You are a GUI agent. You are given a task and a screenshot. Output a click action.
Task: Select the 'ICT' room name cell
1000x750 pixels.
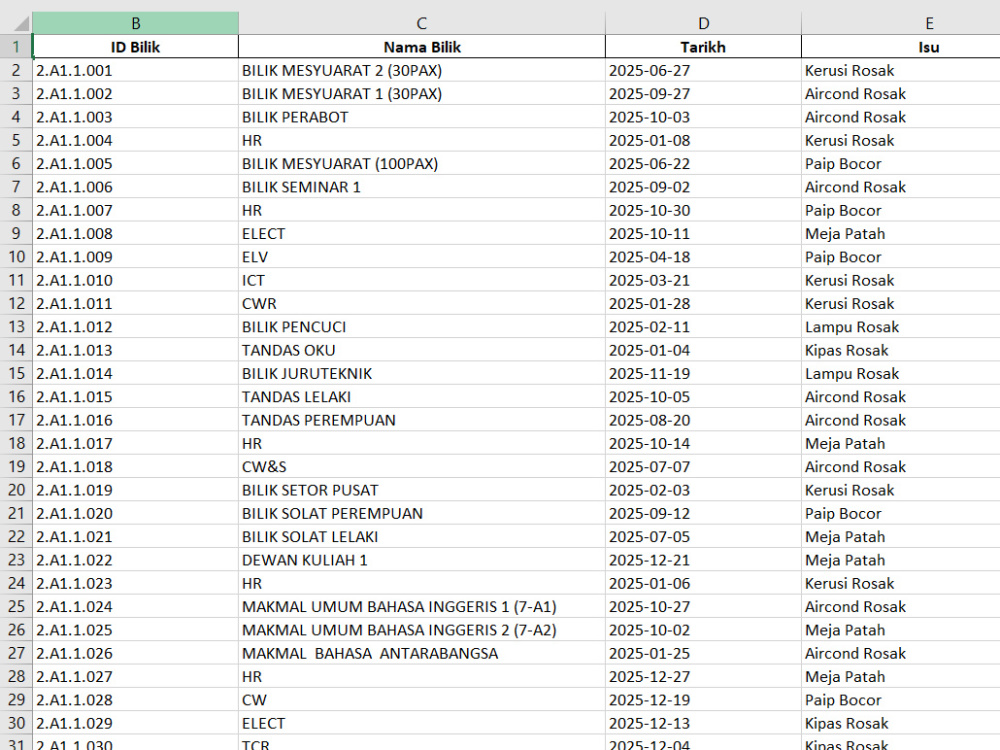(422, 280)
